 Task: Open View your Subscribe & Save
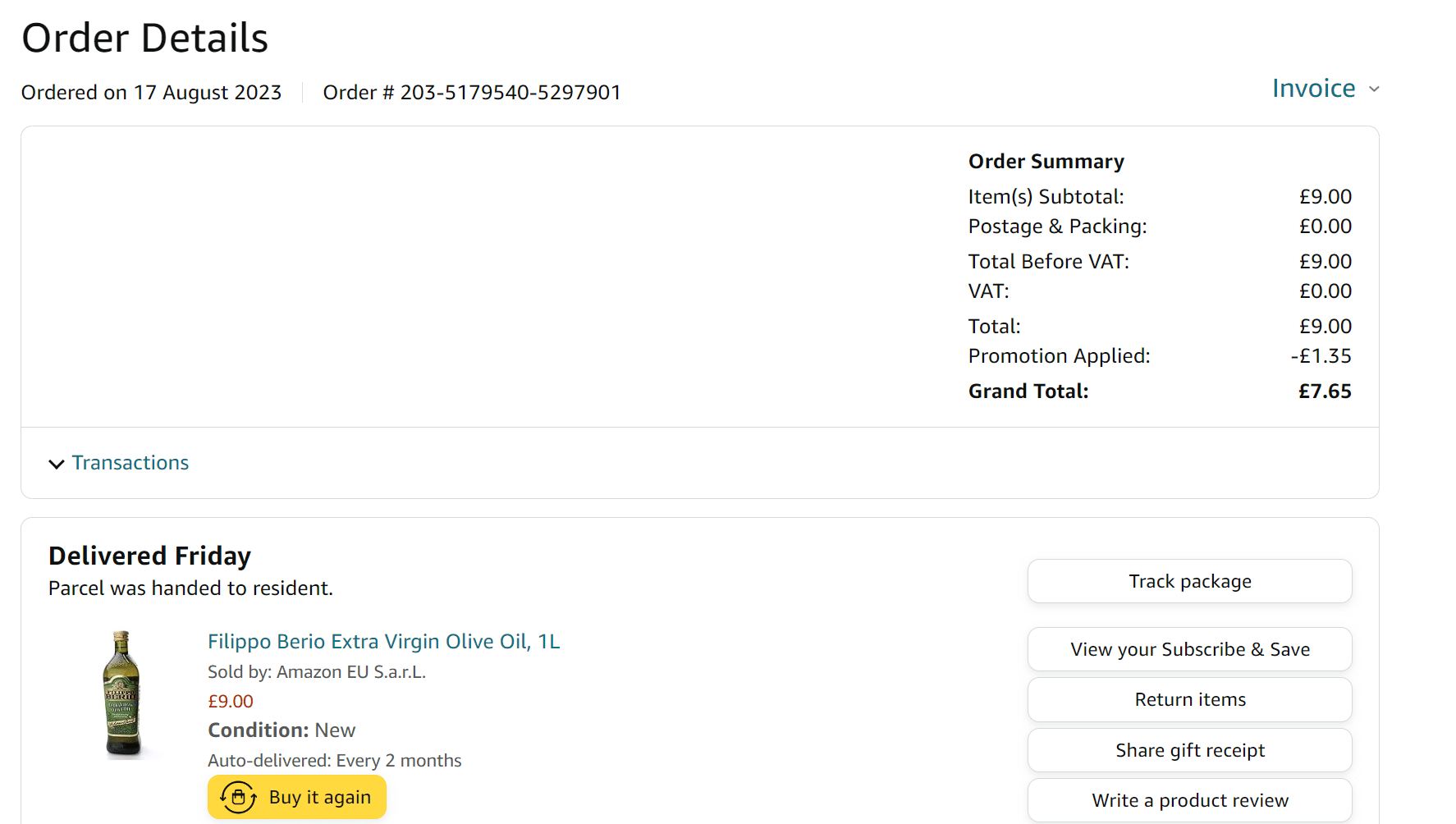click(x=1190, y=649)
